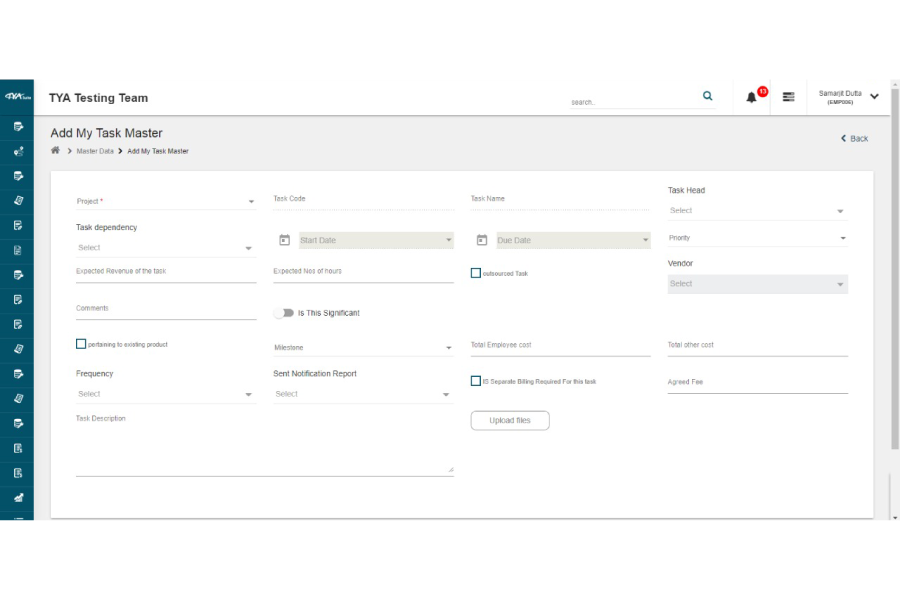
Task: Click the Upload files button
Action: tap(510, 420)
